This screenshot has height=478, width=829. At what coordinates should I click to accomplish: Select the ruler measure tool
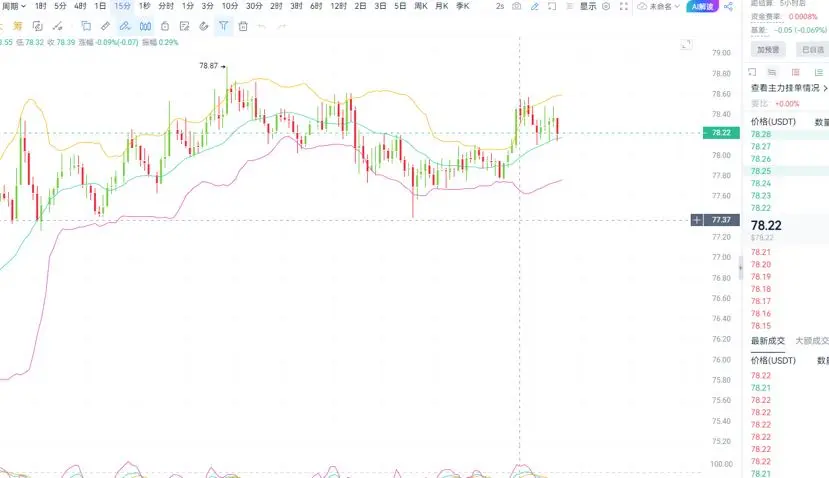(x=105, y=26)
